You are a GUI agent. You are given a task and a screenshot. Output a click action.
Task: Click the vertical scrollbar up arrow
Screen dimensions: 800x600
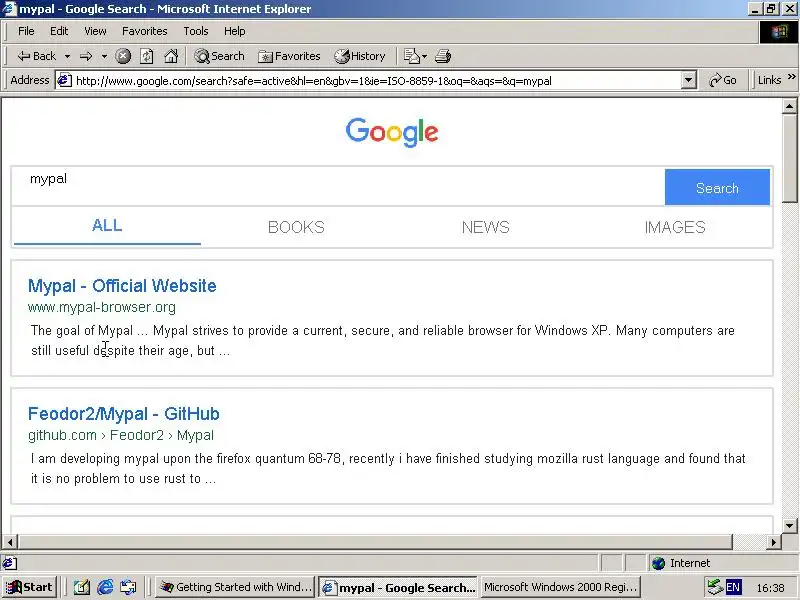pyautogui.click(x=789, y=106)
